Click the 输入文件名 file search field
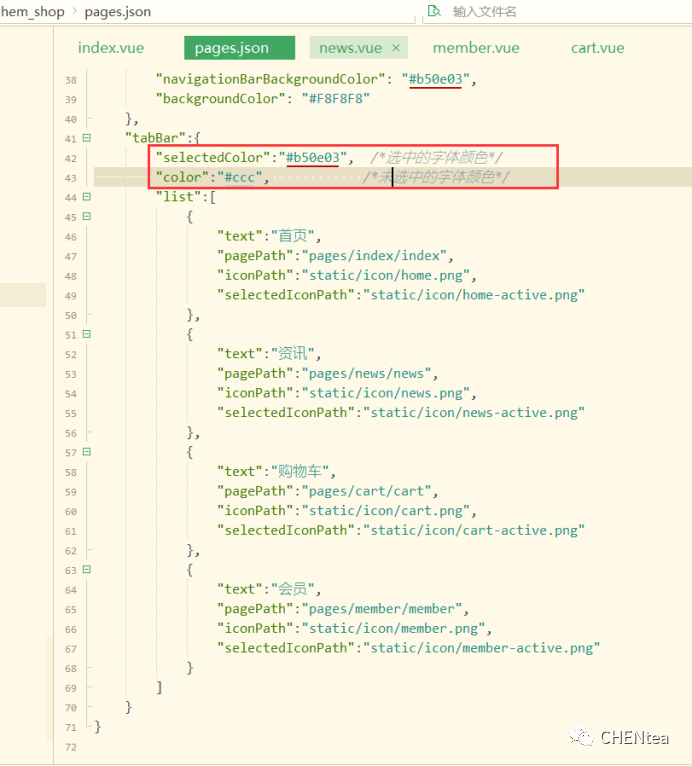This screenshot has width=692, height=766. [540, 12]
